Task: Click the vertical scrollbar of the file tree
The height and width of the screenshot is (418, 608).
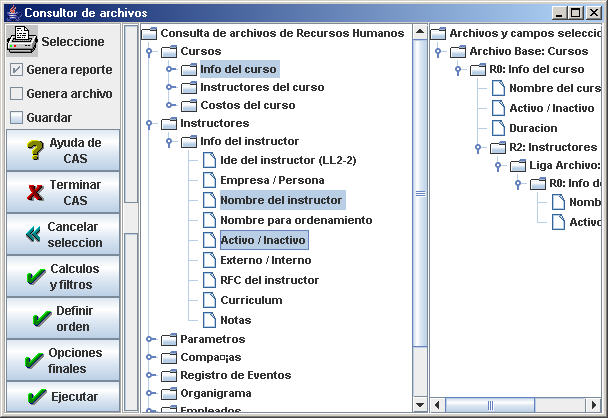Action: (420, 194)
